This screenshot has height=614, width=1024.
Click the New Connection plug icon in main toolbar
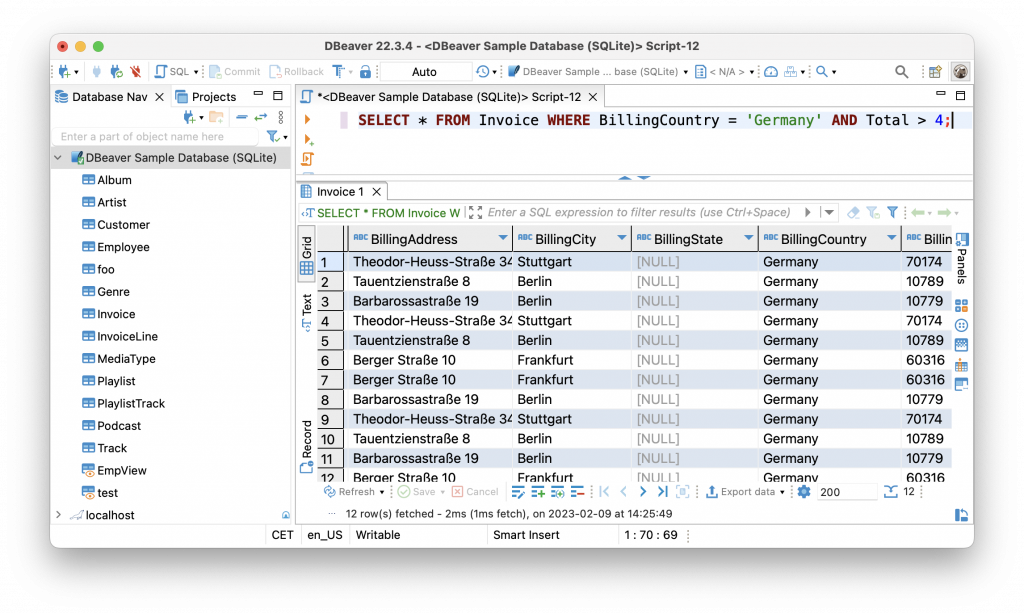[65, 71]
